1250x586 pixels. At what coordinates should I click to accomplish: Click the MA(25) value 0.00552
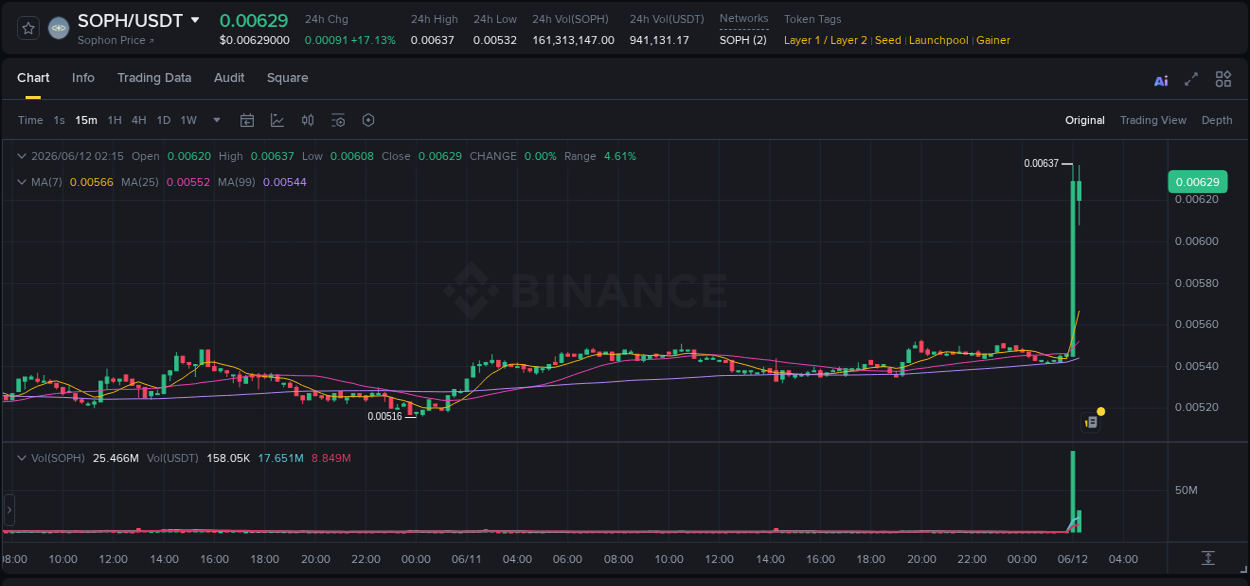click(188, 182)
